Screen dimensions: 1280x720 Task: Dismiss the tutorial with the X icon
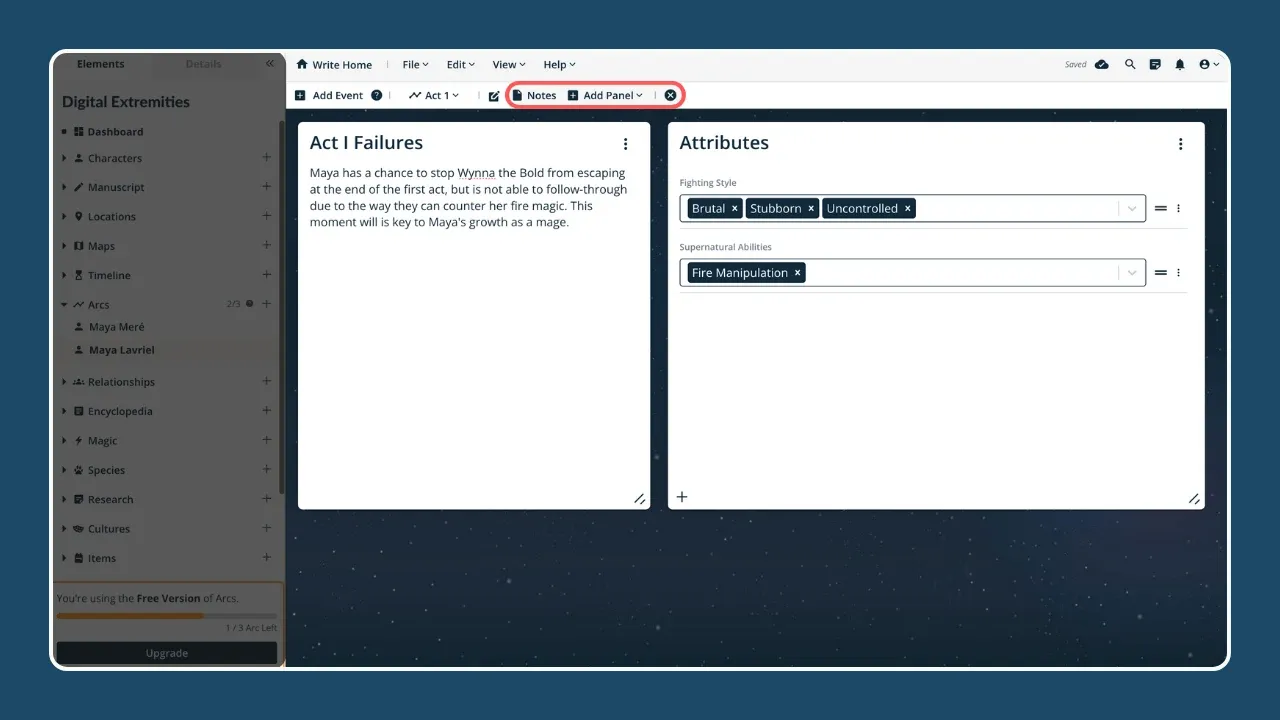pyautogui.click(x=670, y=95)
